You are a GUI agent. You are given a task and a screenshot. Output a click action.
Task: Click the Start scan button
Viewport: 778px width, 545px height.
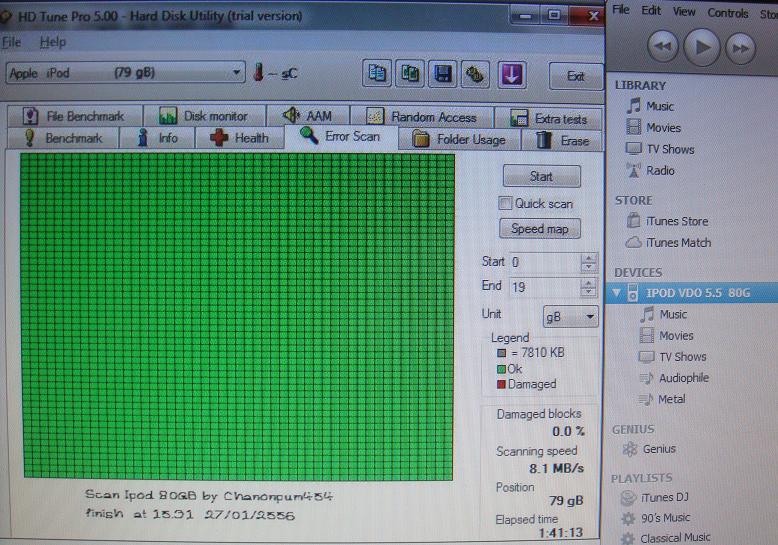541,176
